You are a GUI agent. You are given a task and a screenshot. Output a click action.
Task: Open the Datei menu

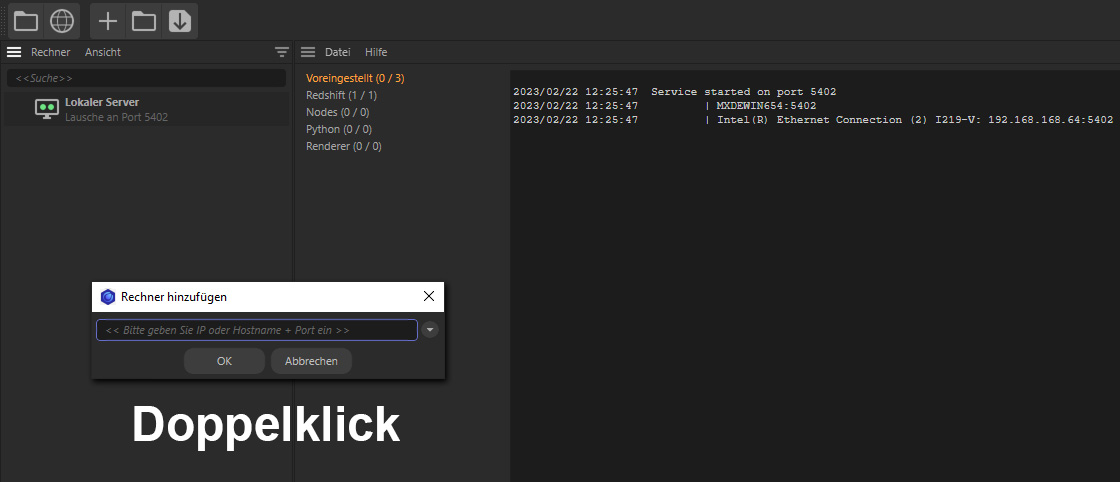coord(337,52)
